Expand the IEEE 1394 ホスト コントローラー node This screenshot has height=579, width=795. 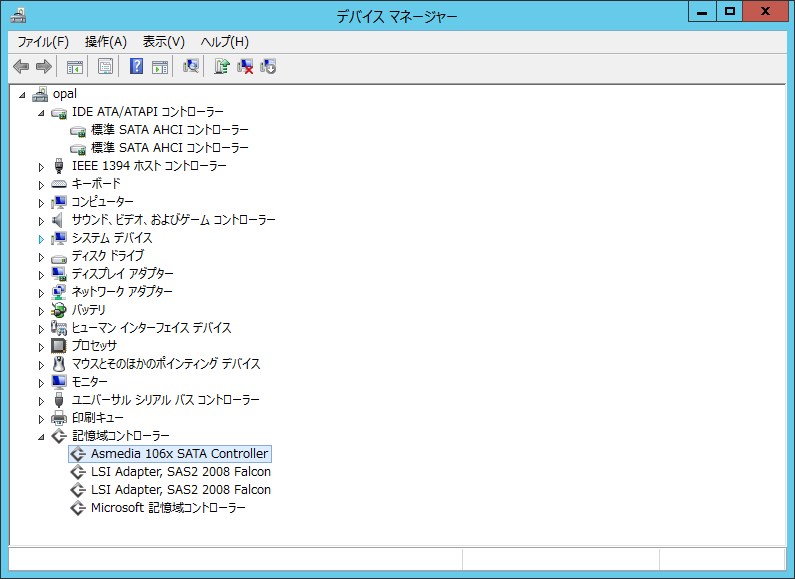click(x=41, y=167)
